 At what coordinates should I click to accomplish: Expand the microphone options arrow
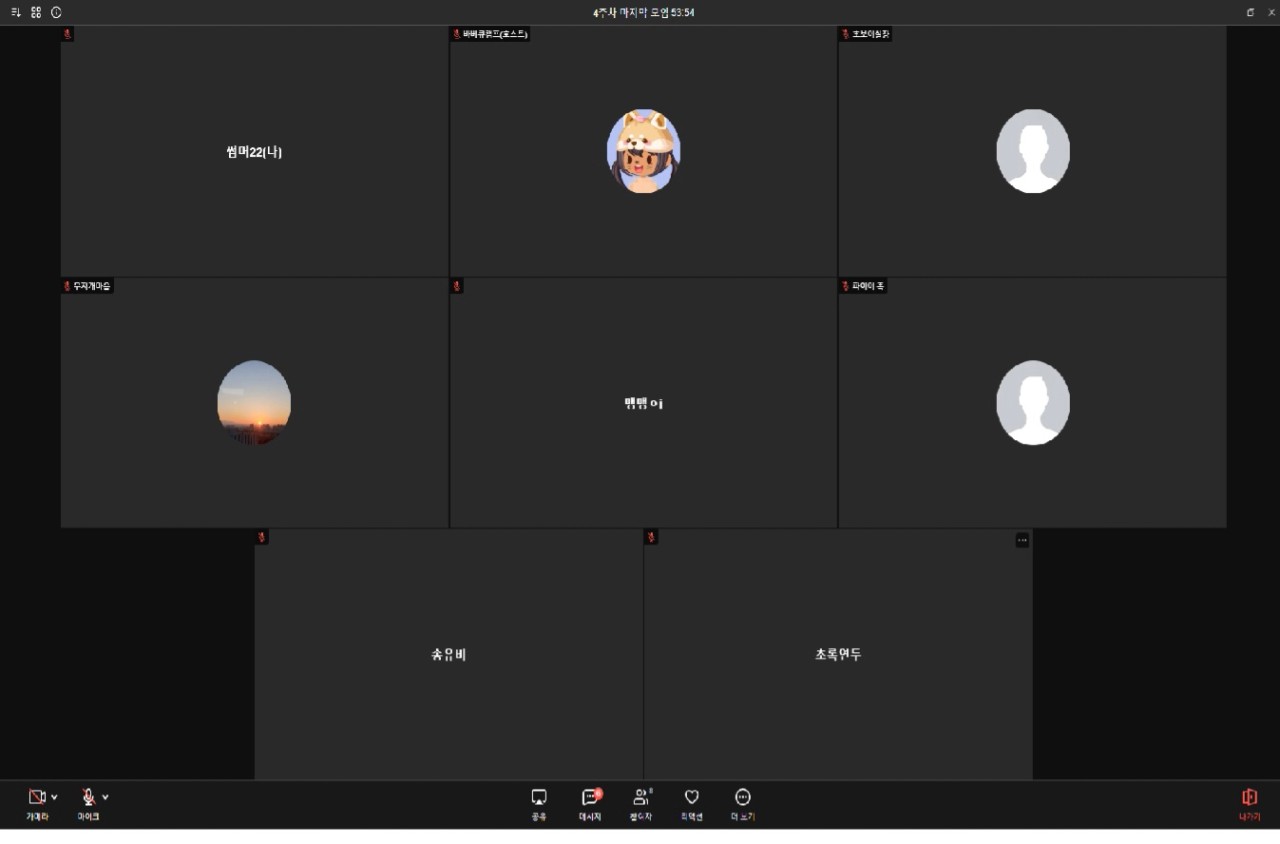[105, 797]
